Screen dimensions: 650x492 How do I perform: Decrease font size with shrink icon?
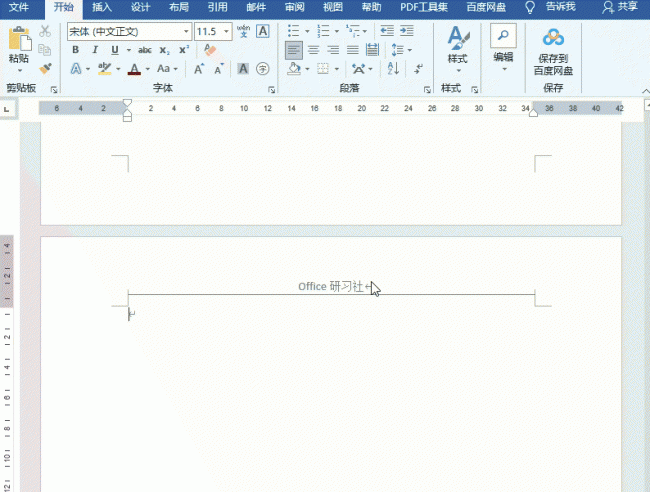coord(218,69)
